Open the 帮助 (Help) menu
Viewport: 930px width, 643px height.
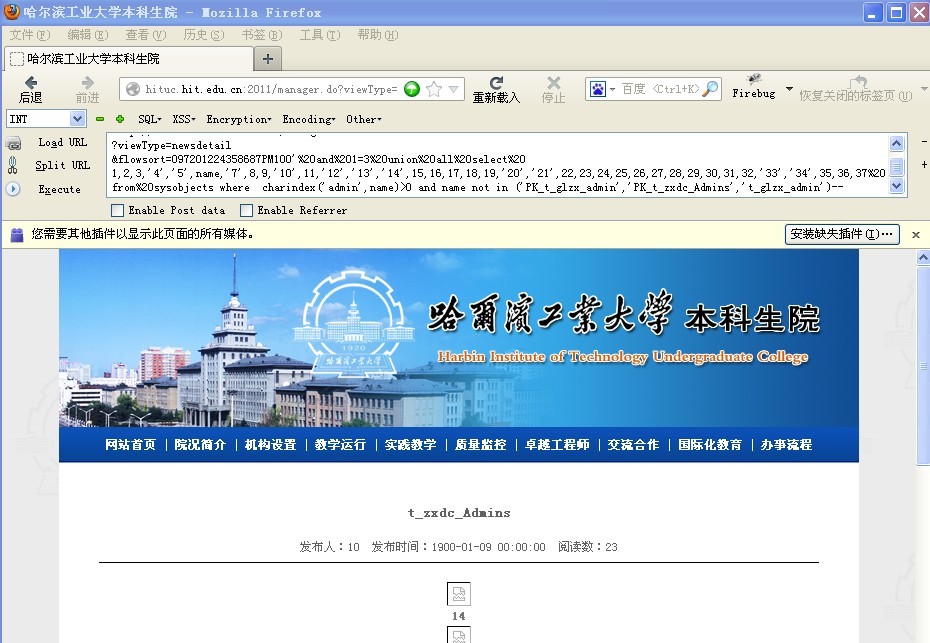[378, 34]
